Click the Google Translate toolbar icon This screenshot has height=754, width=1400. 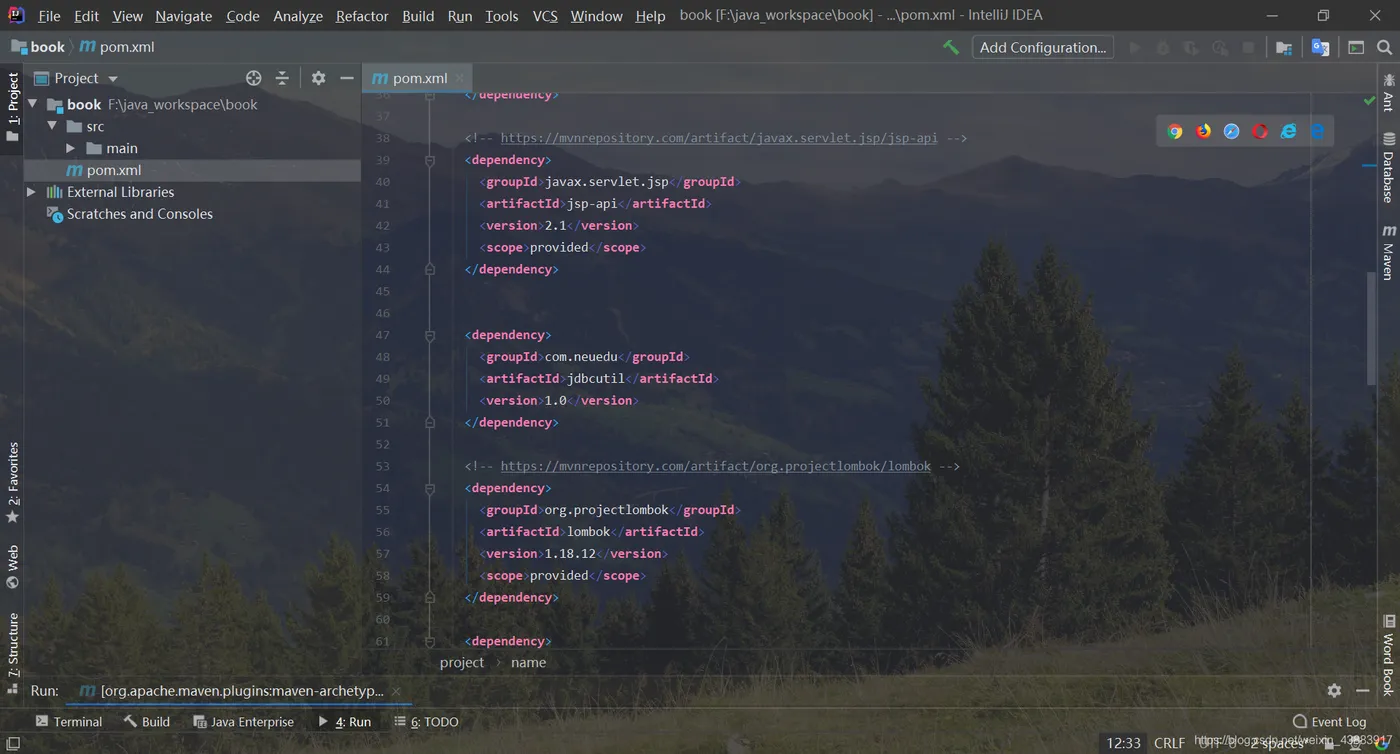pyautogui.click(x=1320, y=47)
